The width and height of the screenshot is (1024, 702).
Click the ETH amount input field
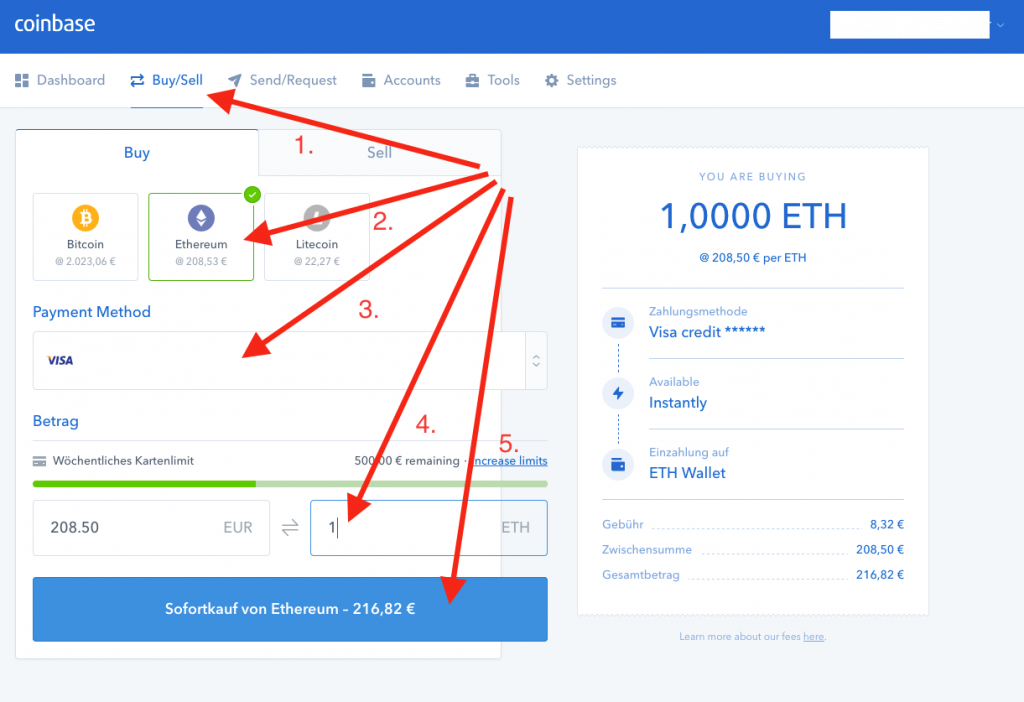420,527
